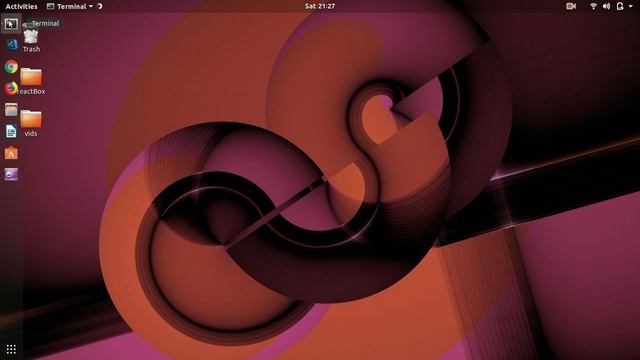This screenshot has height=360, width=640.
Task: Launch Visual Studio Code from the dock
Action: point(12,44)
